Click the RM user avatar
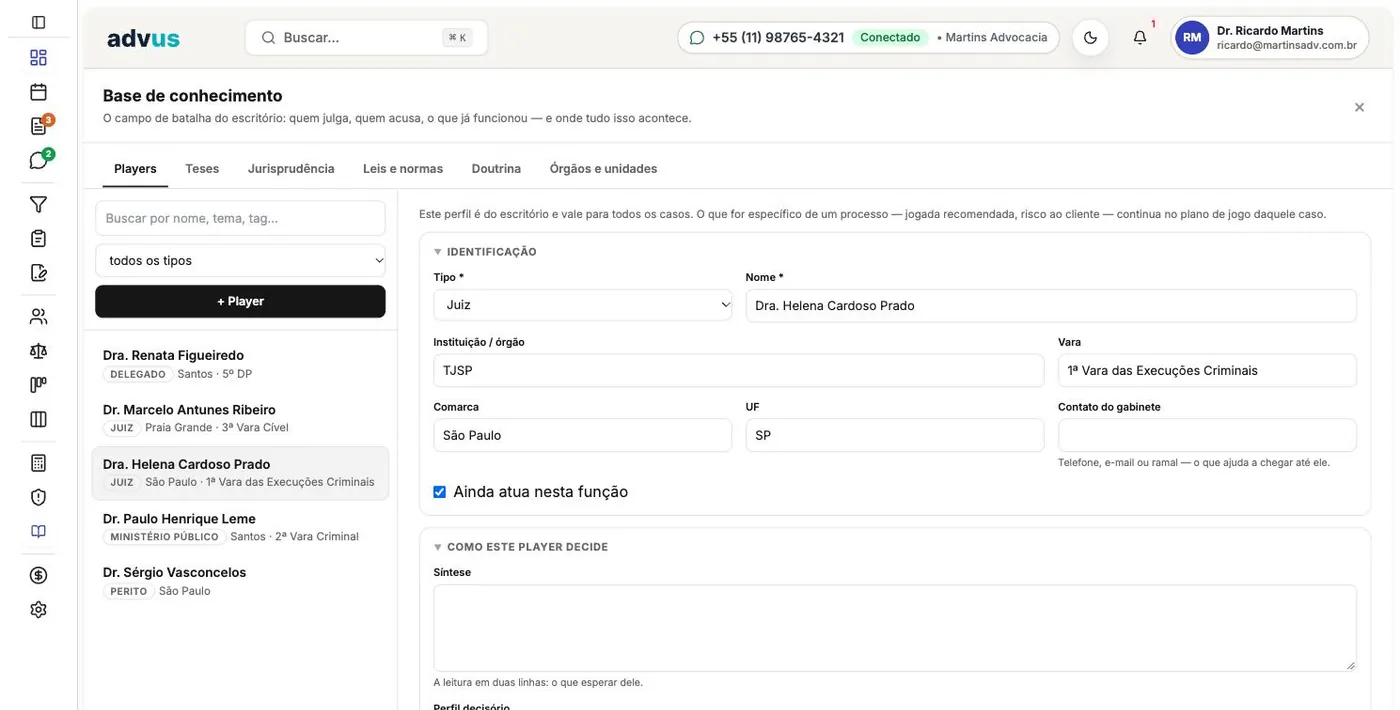 1192,38
